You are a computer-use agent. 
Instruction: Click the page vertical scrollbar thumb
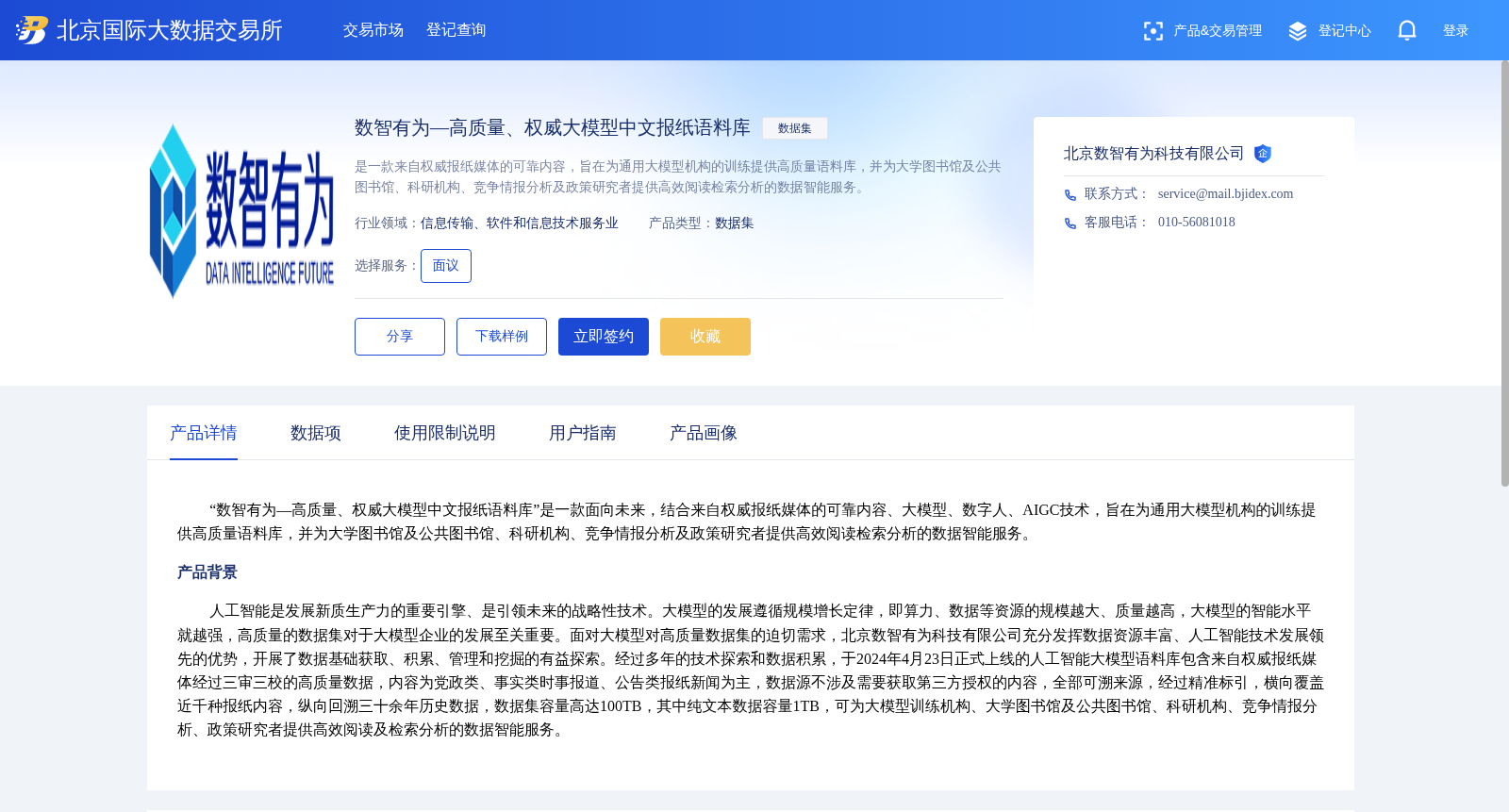1505,273
